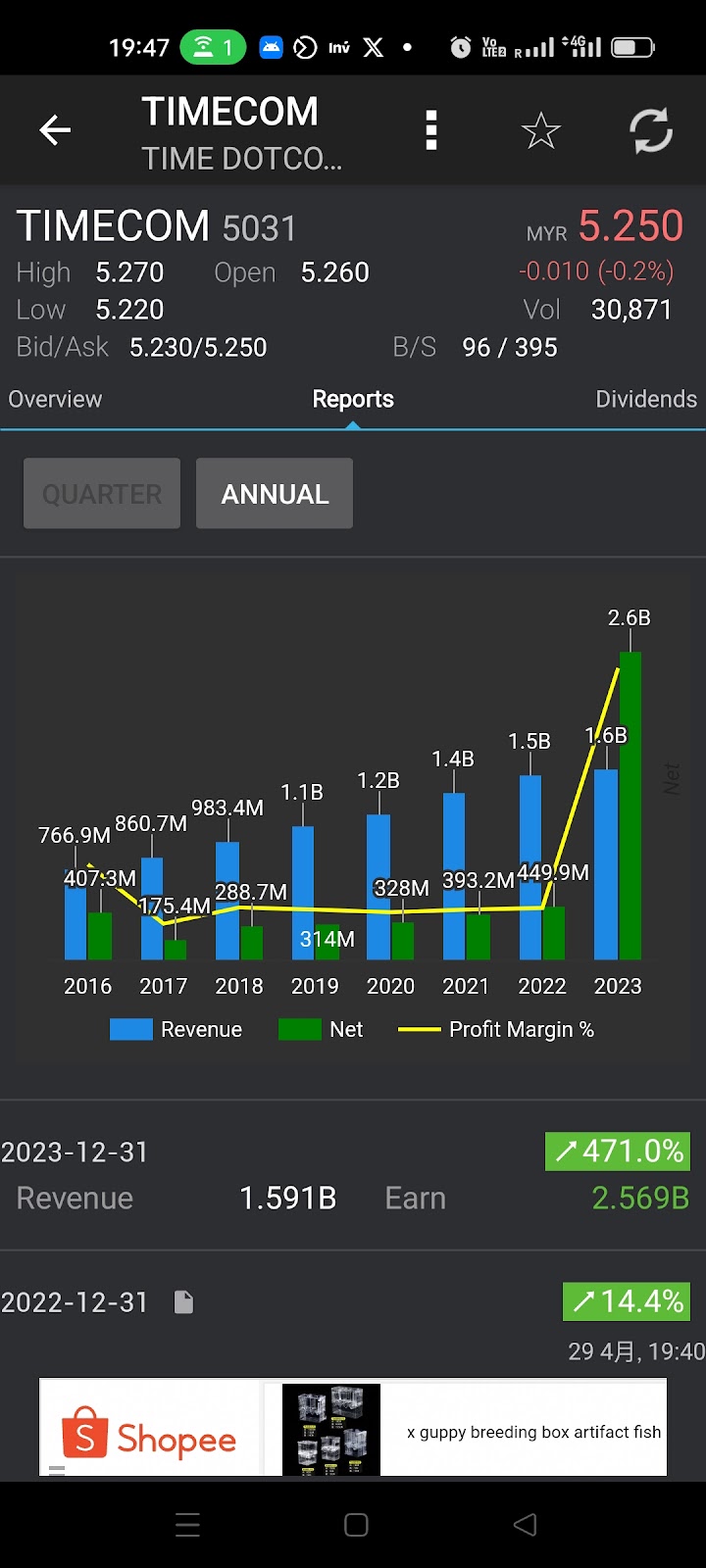Switch to the Overview tab
This screenshot has width=706, height=1568.
(55, 399)
